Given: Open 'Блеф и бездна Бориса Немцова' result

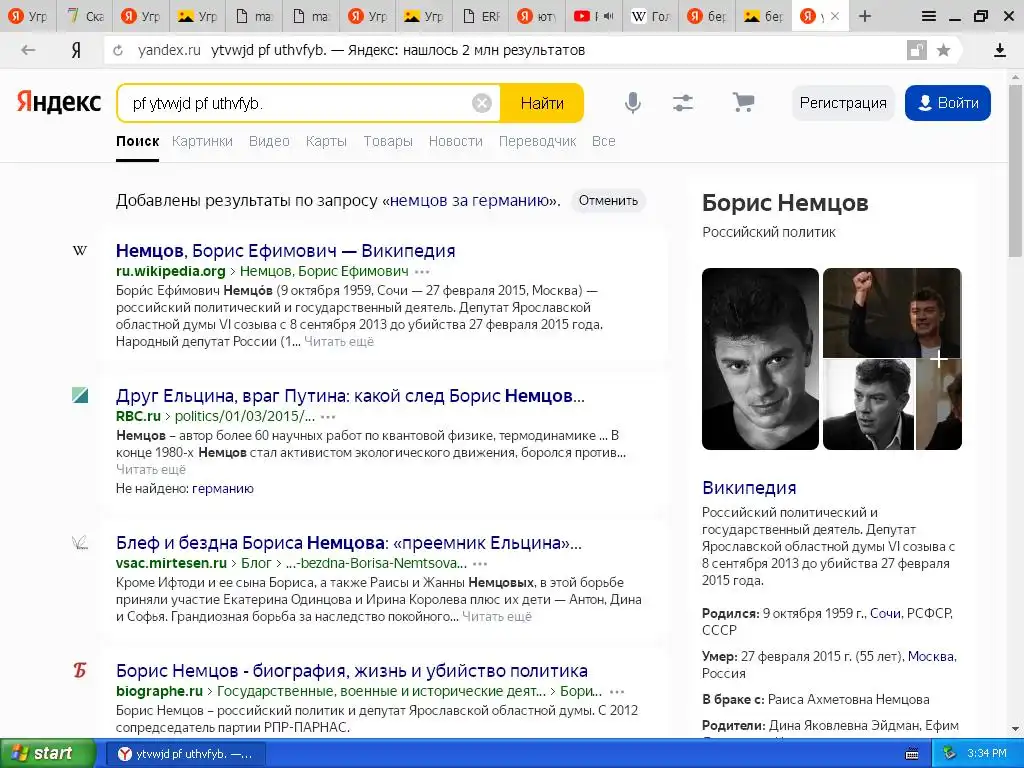Looking at the screenshot, I should tap(348, 543).
